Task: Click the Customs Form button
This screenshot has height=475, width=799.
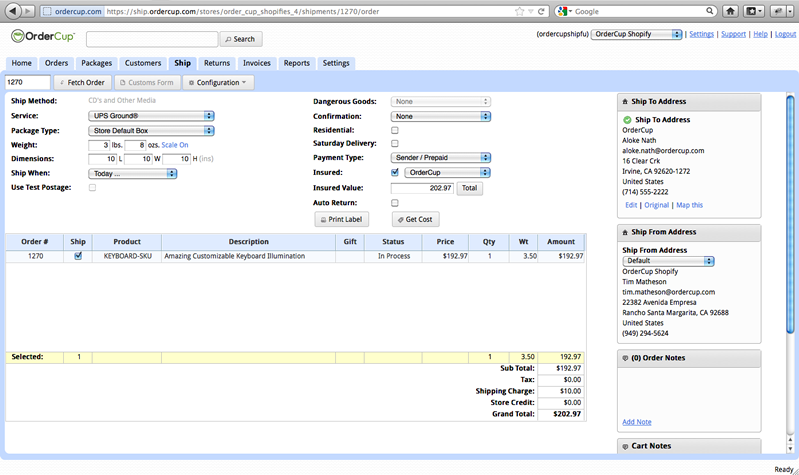Action: click(147, 83)
